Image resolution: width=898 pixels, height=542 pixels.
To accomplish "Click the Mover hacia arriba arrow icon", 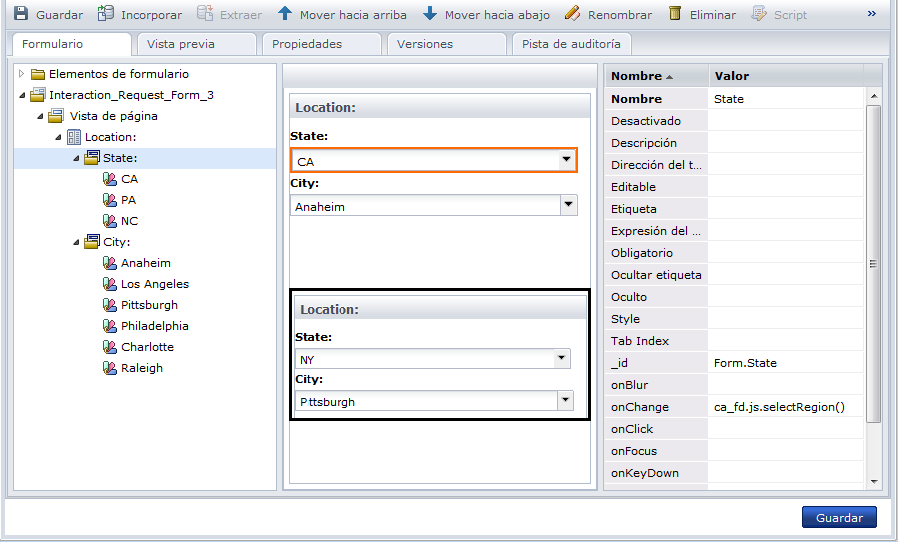I will coord(285,13).
